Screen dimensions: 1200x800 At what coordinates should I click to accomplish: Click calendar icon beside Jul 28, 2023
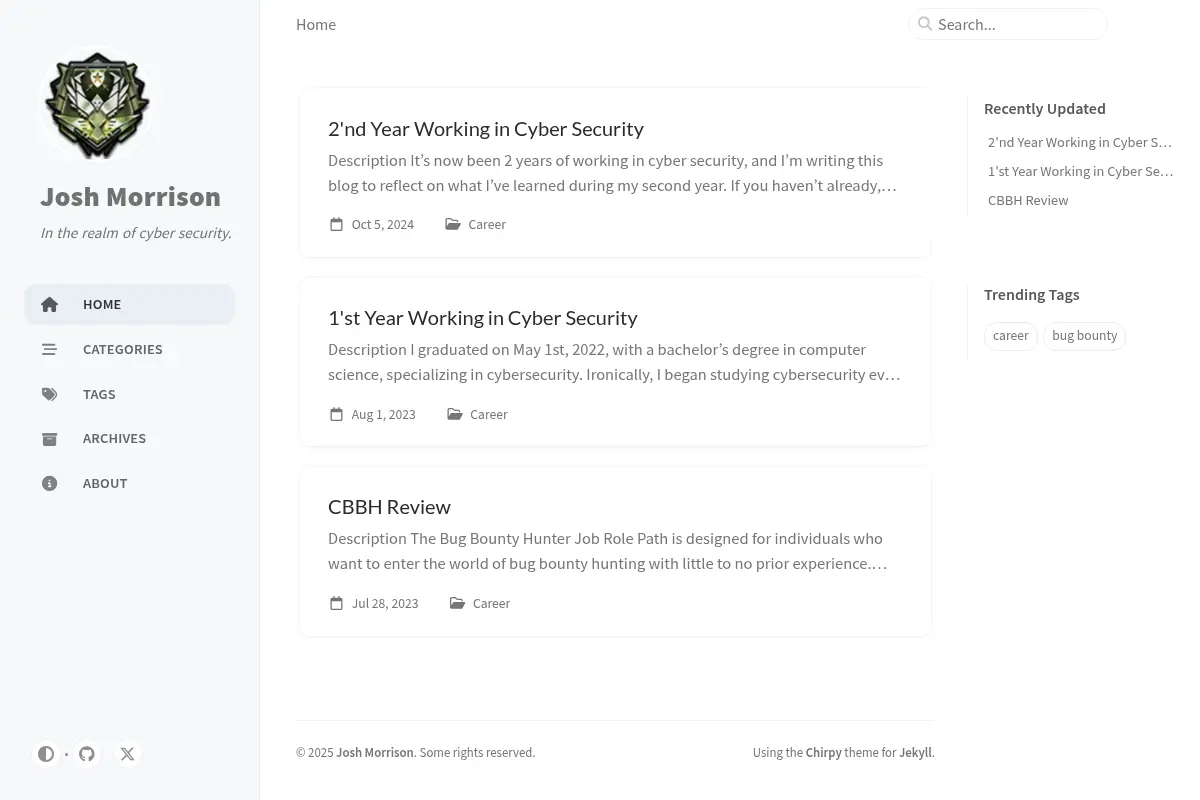tap(337, 603)
